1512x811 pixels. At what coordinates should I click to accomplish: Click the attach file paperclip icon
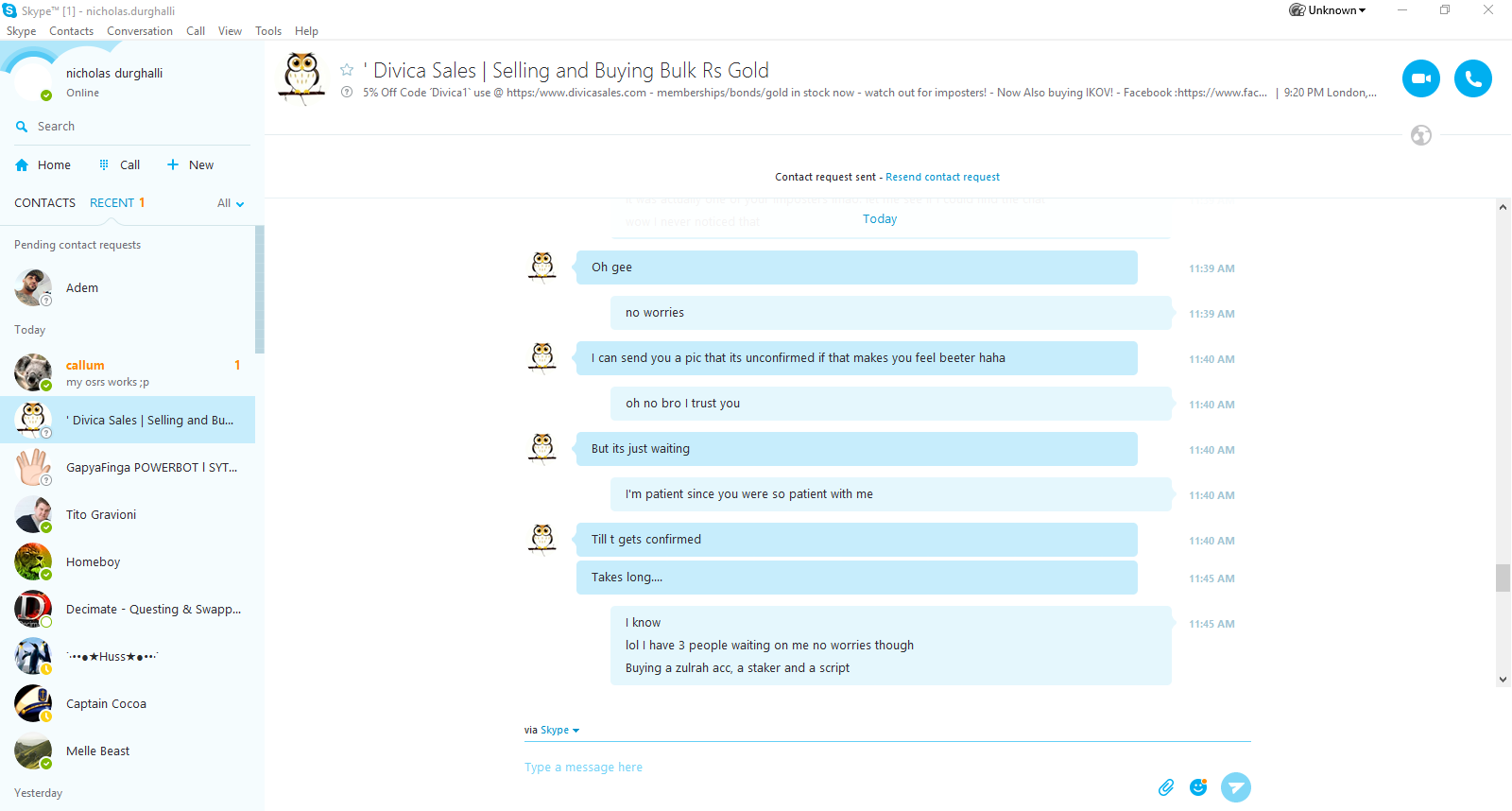coord(1166,787)
